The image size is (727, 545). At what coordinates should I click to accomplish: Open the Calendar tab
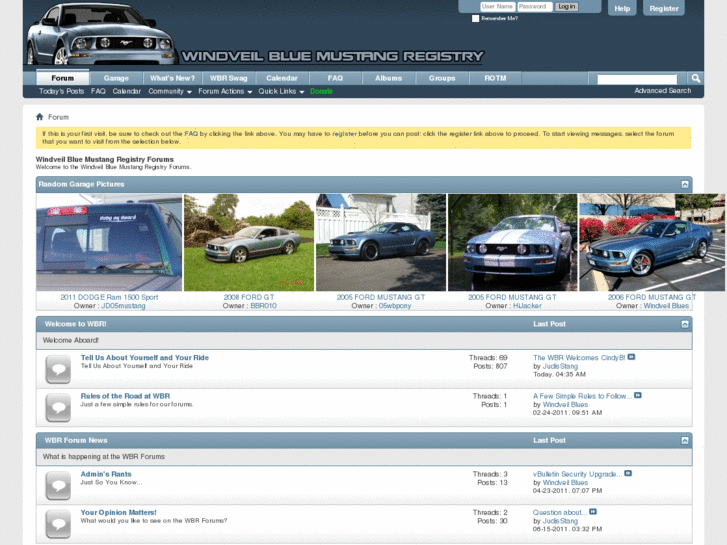[282, 78]
